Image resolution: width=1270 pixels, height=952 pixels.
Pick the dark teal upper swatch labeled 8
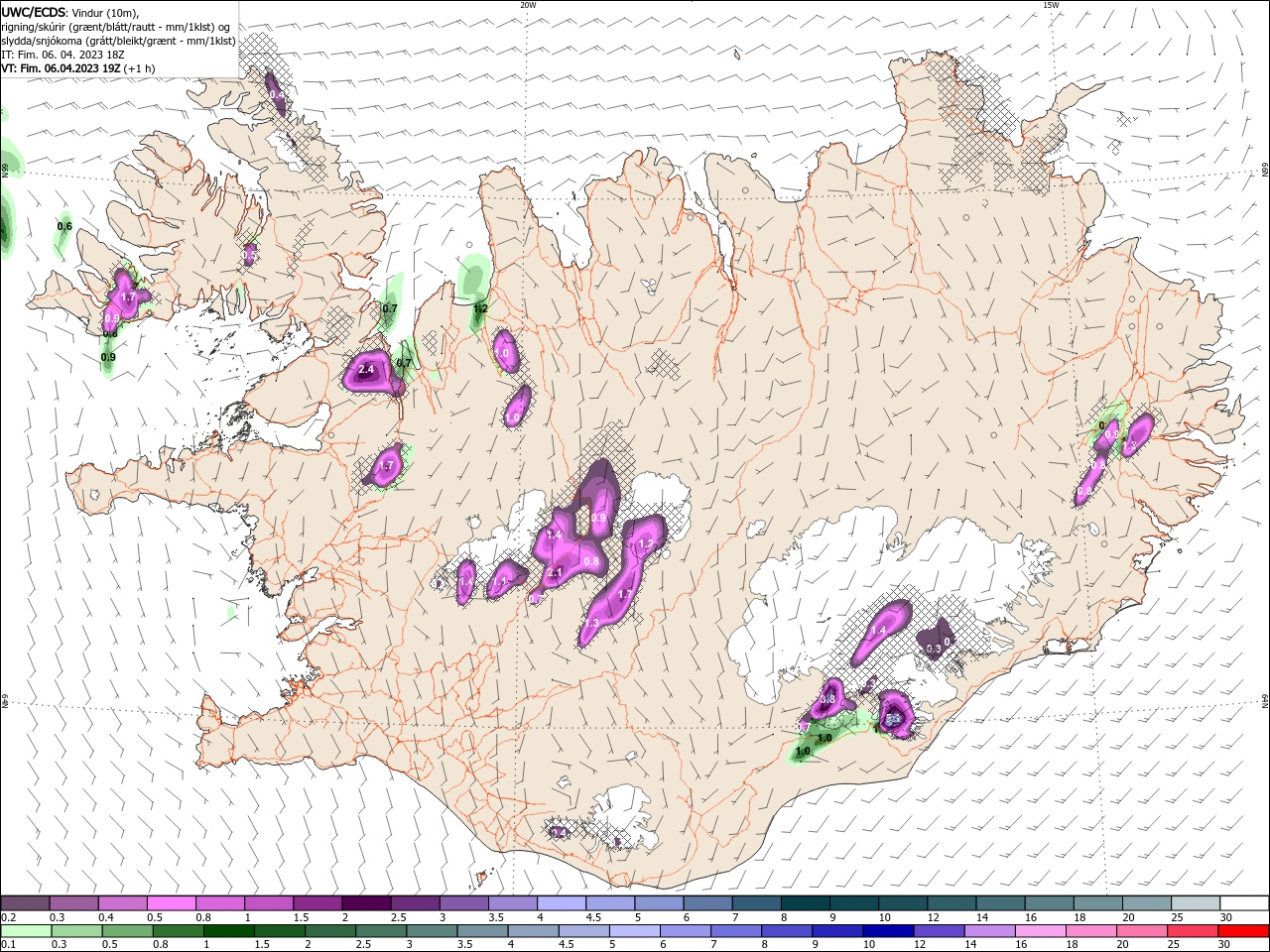pos(806,903)
